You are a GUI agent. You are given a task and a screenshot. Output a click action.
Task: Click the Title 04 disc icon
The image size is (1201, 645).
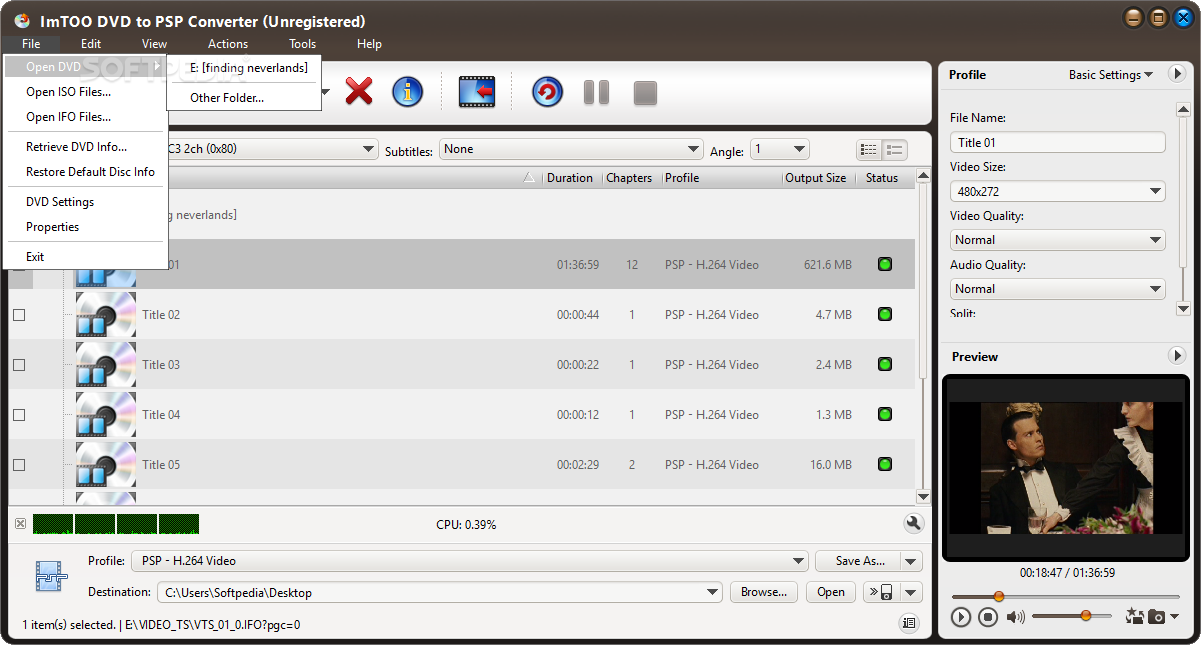[106, 415]
